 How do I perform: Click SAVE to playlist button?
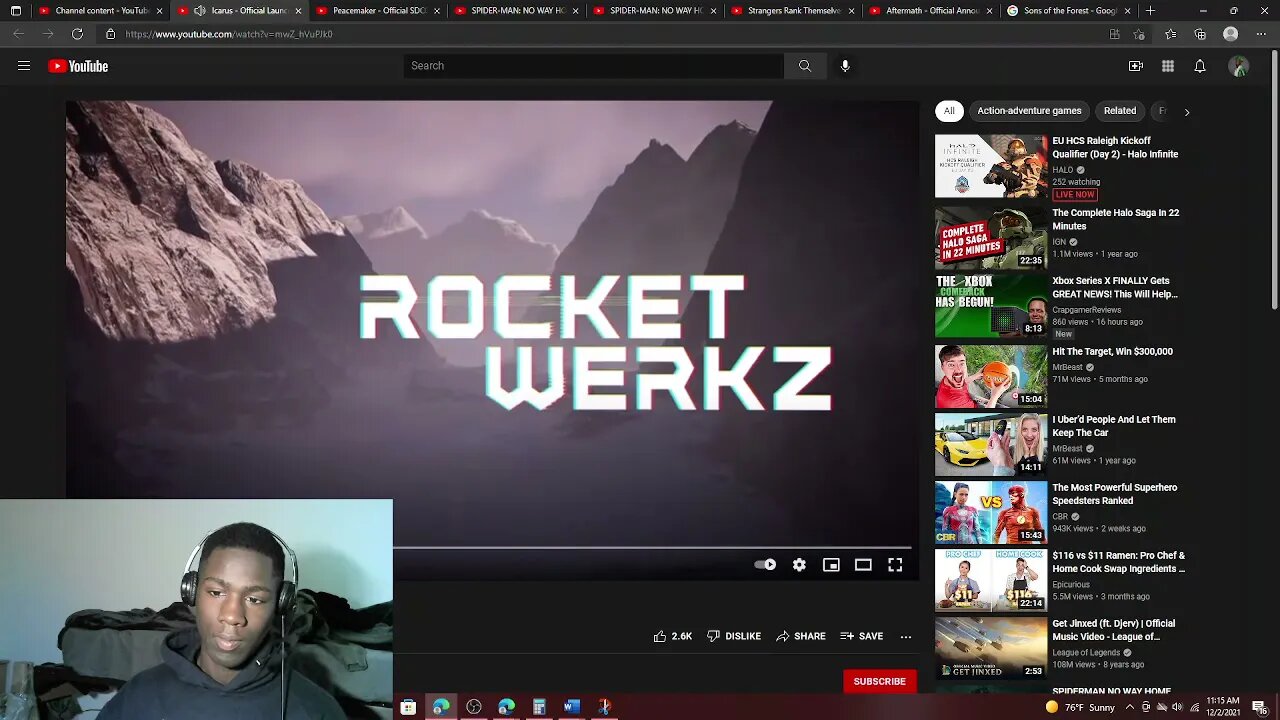pos(862,636)
